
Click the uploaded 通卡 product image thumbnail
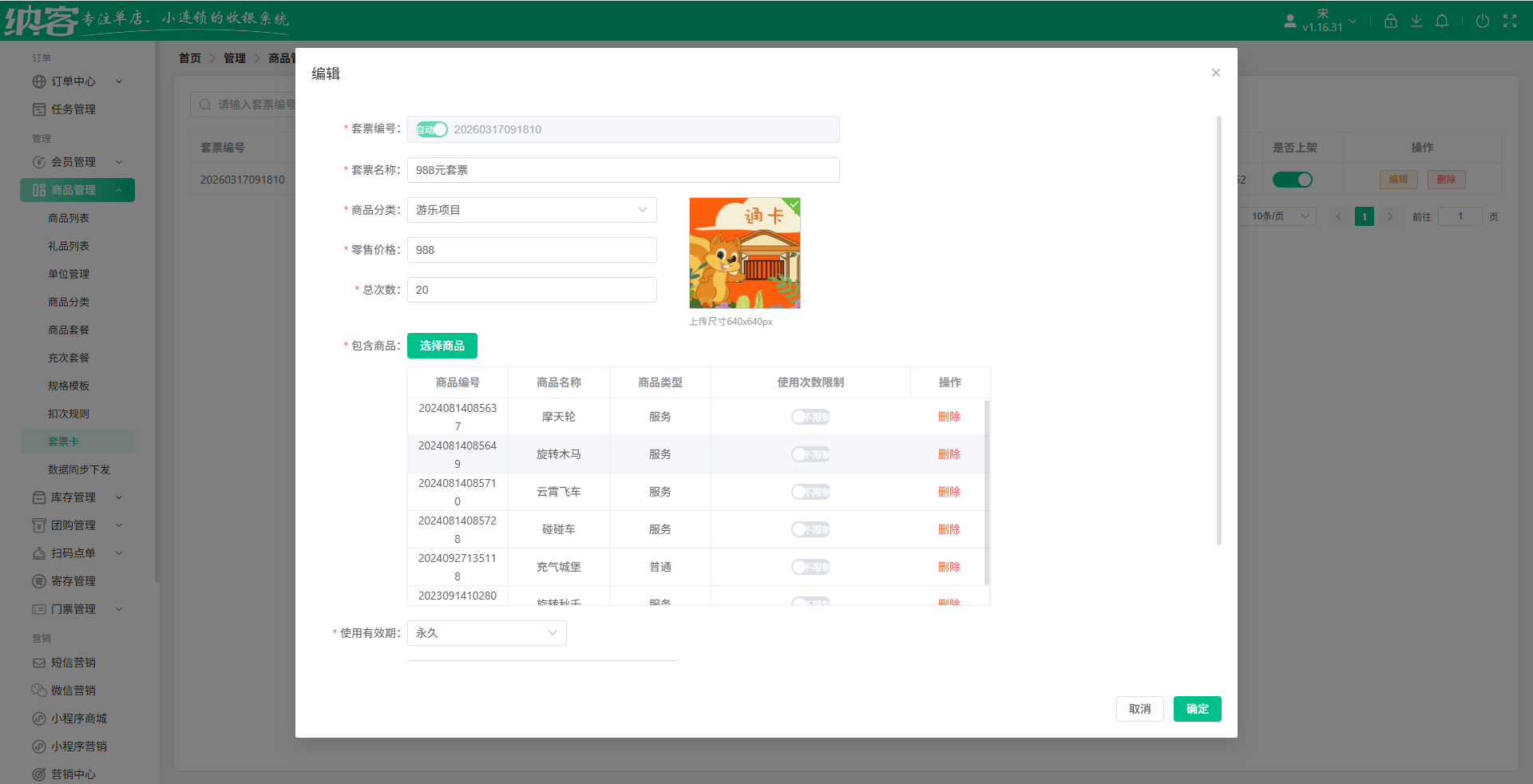743,253
